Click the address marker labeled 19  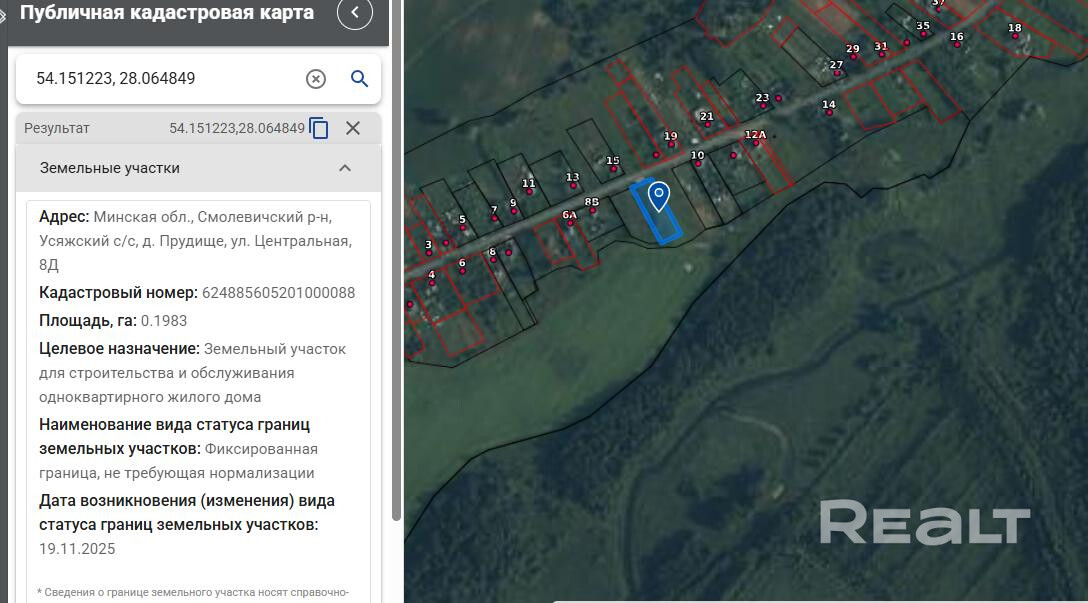click(x=671, y=145)
